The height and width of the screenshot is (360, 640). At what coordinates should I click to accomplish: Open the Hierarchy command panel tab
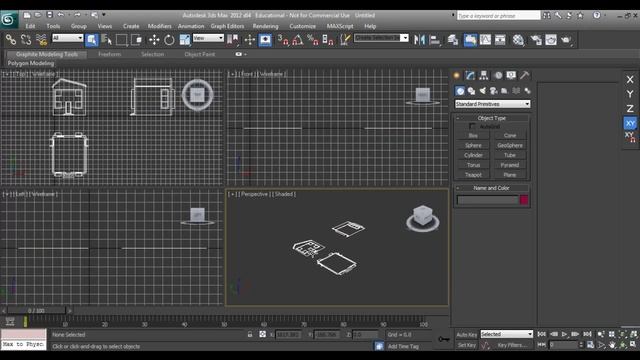point(484,75)
